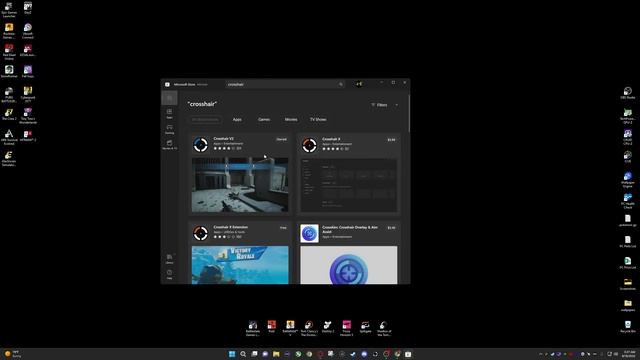Open ARK Survival Evolved shortcut
The width and height of the screenshot is (640, 360).
tap(9, 137)
